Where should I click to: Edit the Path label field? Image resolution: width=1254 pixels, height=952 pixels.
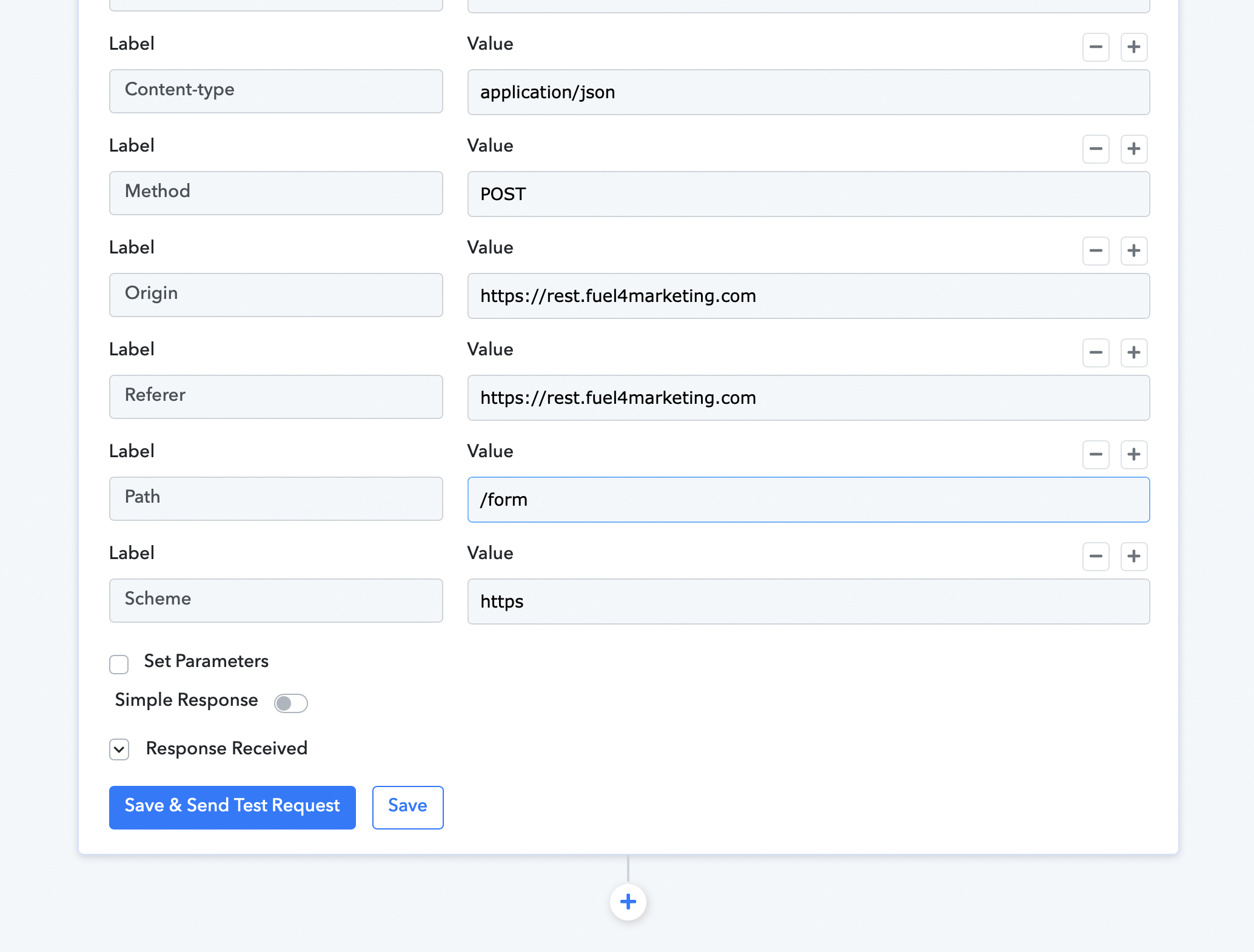(276, 498)
